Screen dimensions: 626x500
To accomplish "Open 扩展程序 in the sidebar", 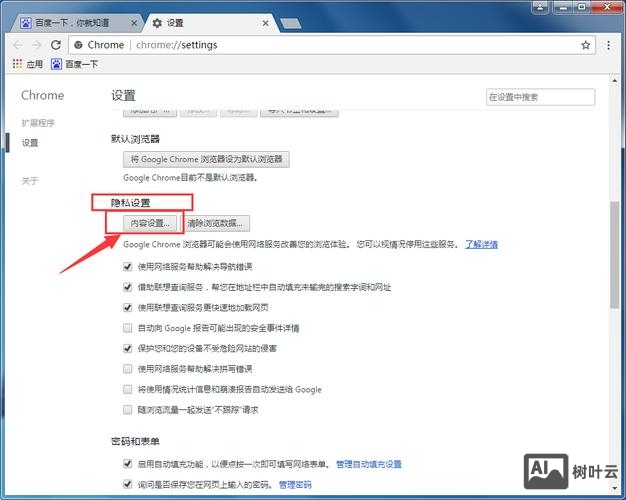I will click(x=38, y=123).
